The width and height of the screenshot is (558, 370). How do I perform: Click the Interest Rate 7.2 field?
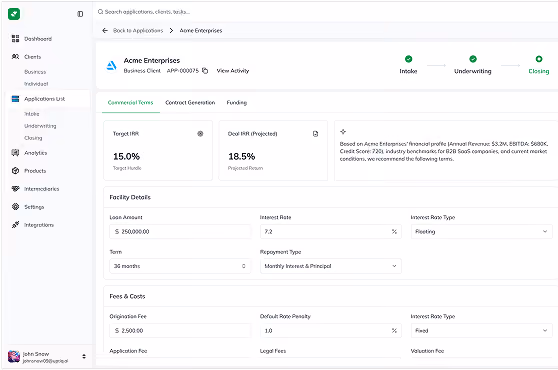tap(331, 232)
